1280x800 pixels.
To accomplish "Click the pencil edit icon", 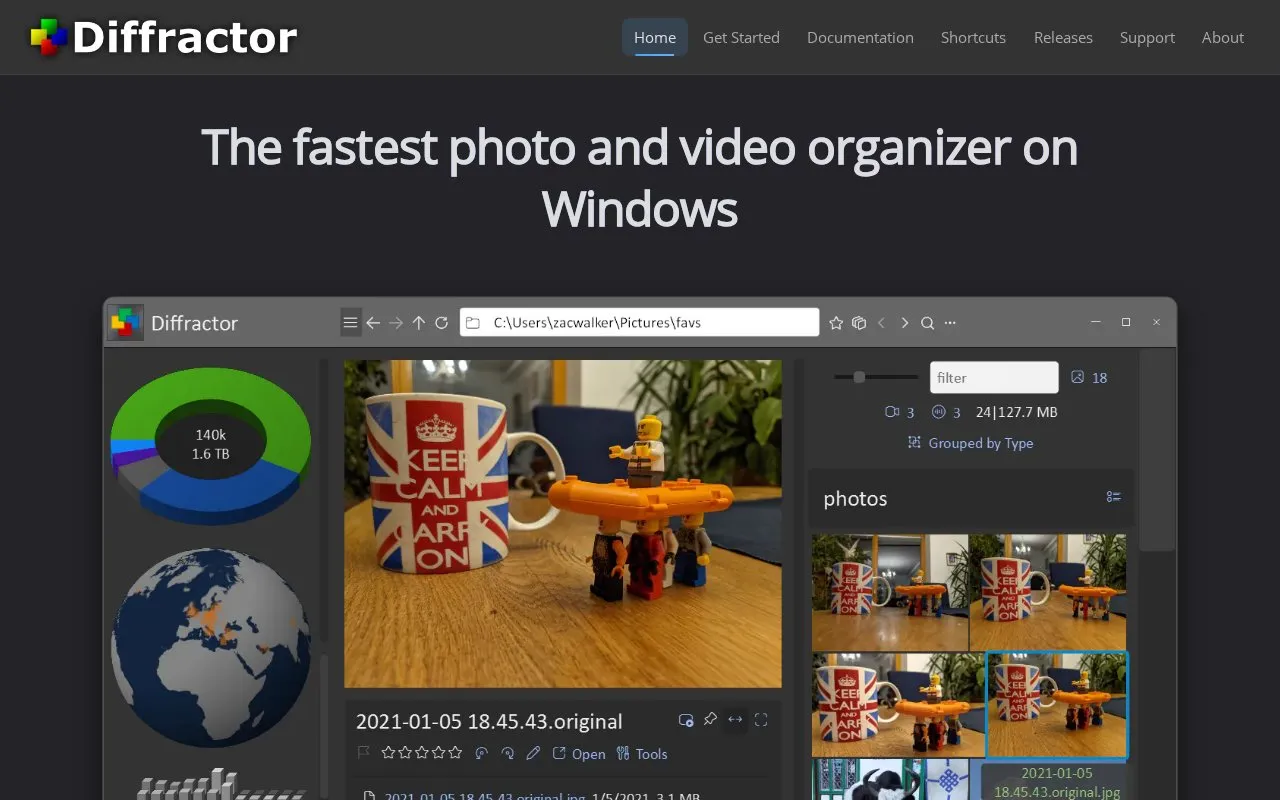I will click(533, 753).
